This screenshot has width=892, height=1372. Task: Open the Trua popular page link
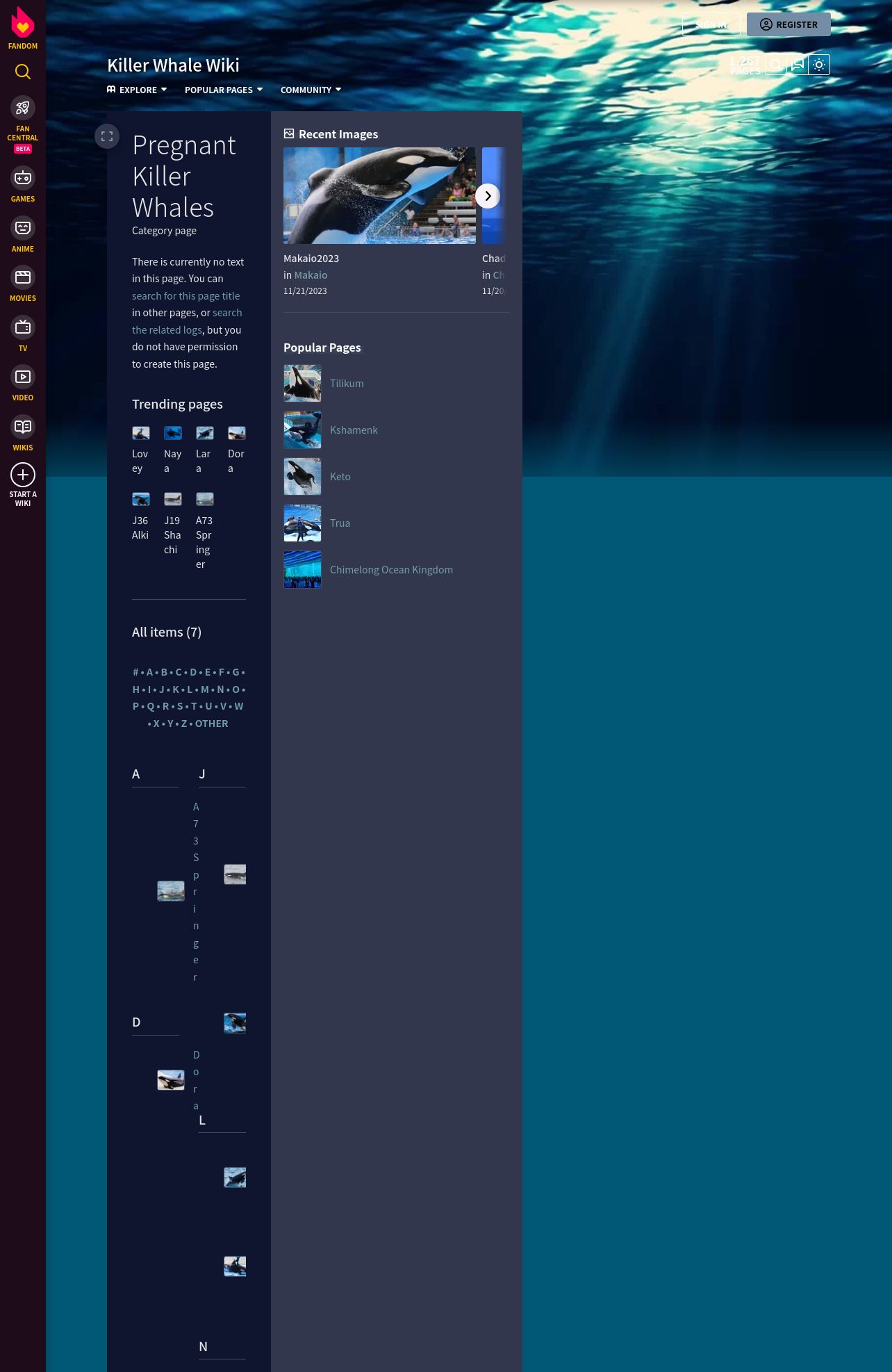tap(340, 523)
